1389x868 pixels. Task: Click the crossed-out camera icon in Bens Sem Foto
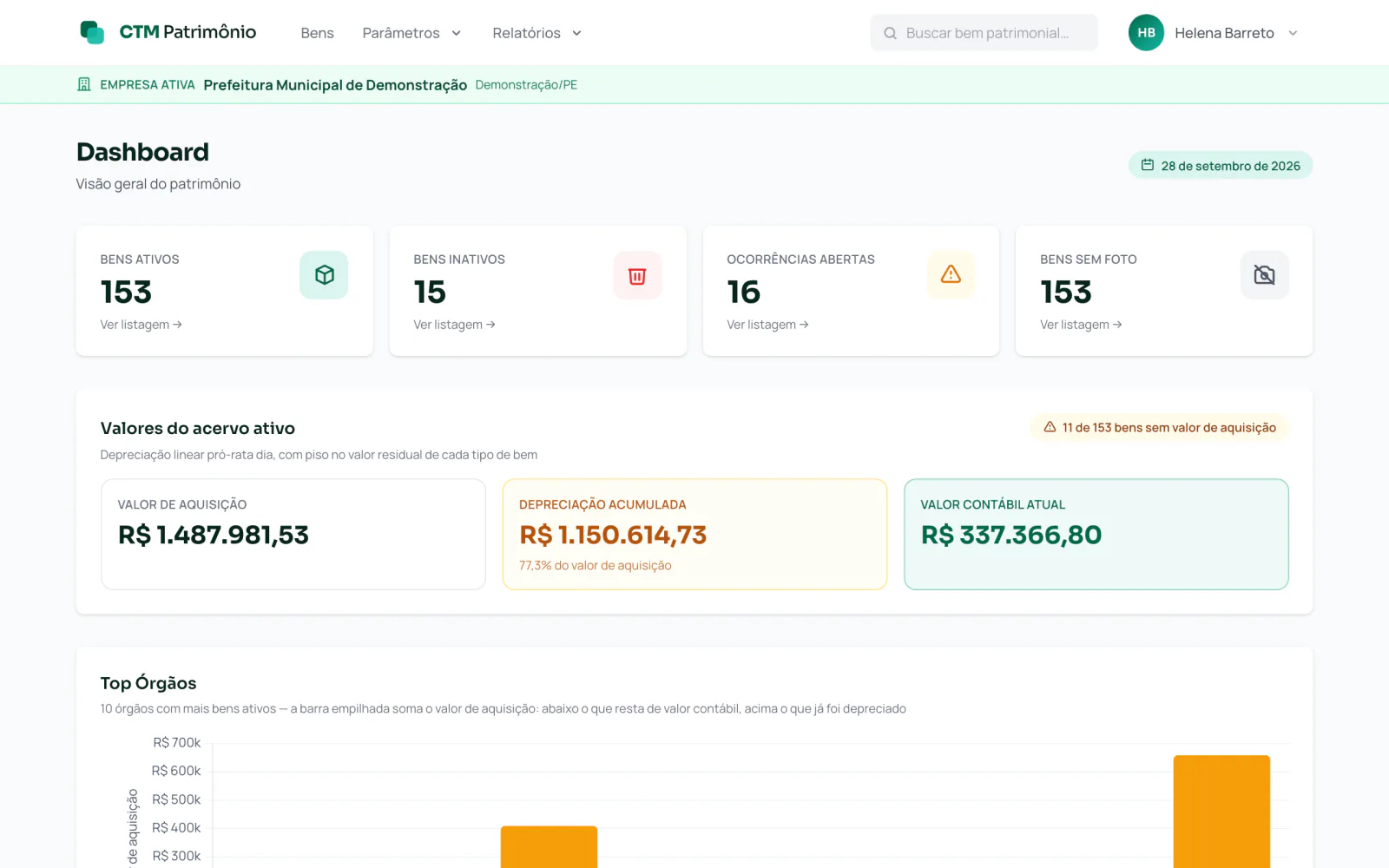[1264, 275]
